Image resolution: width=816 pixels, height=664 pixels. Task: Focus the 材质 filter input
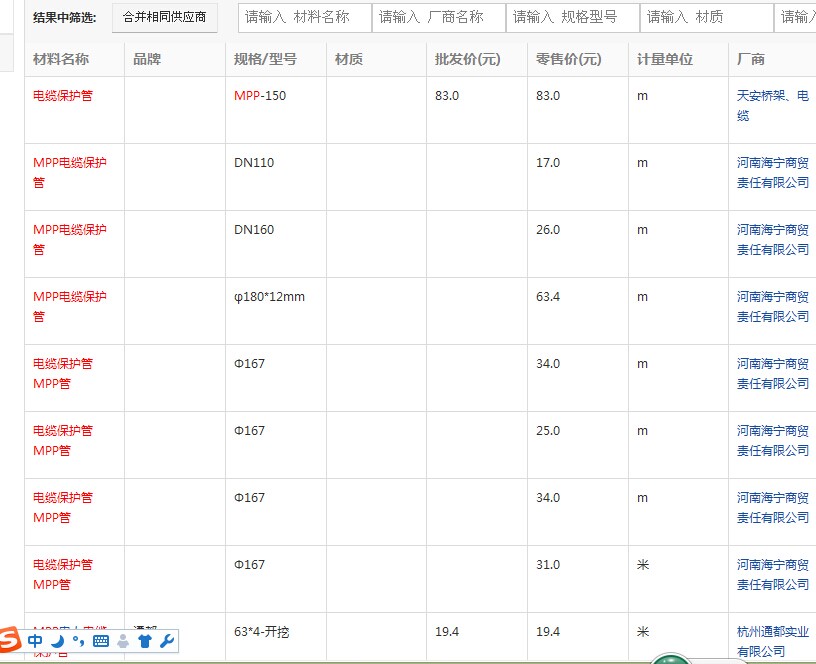[x=707, y=18]
